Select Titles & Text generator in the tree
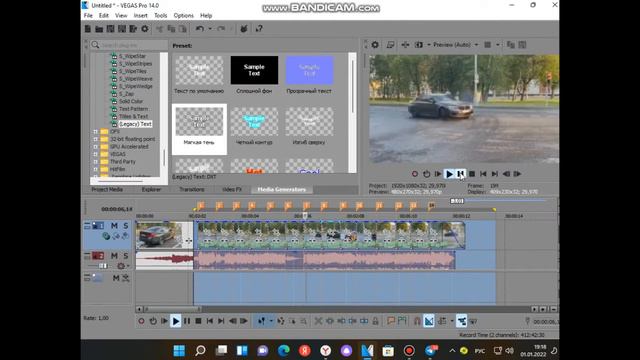The image size is (640, 360). coord(133,116)
